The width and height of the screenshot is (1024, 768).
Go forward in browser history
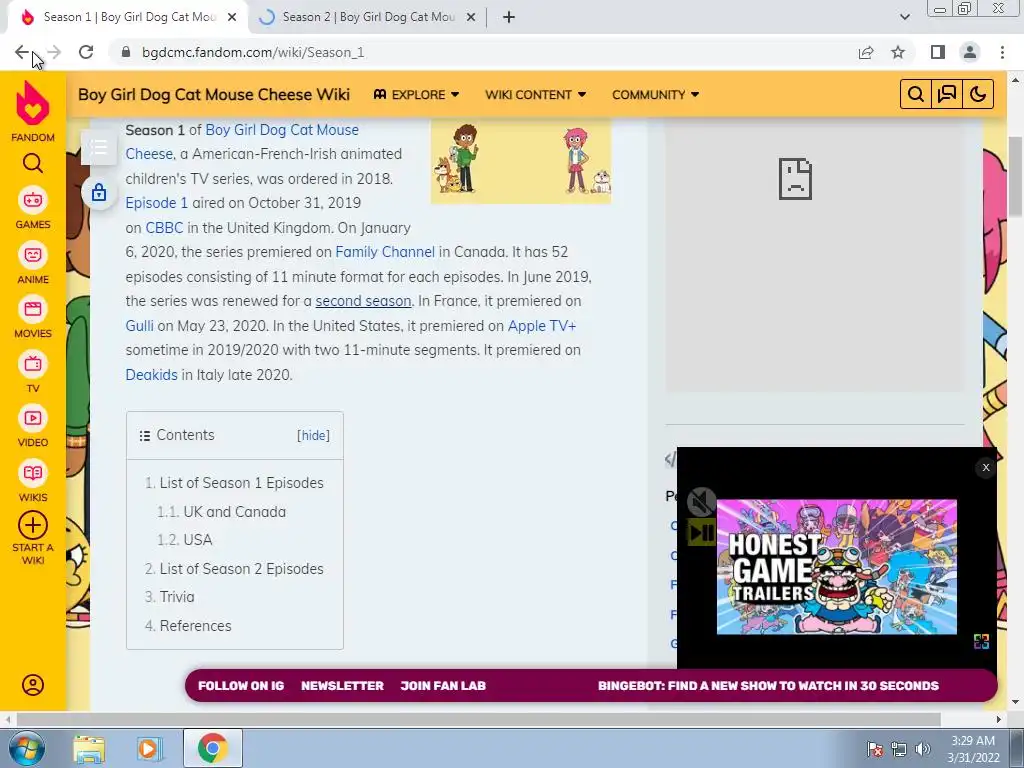pyautogui.click(x=54, y=52)
